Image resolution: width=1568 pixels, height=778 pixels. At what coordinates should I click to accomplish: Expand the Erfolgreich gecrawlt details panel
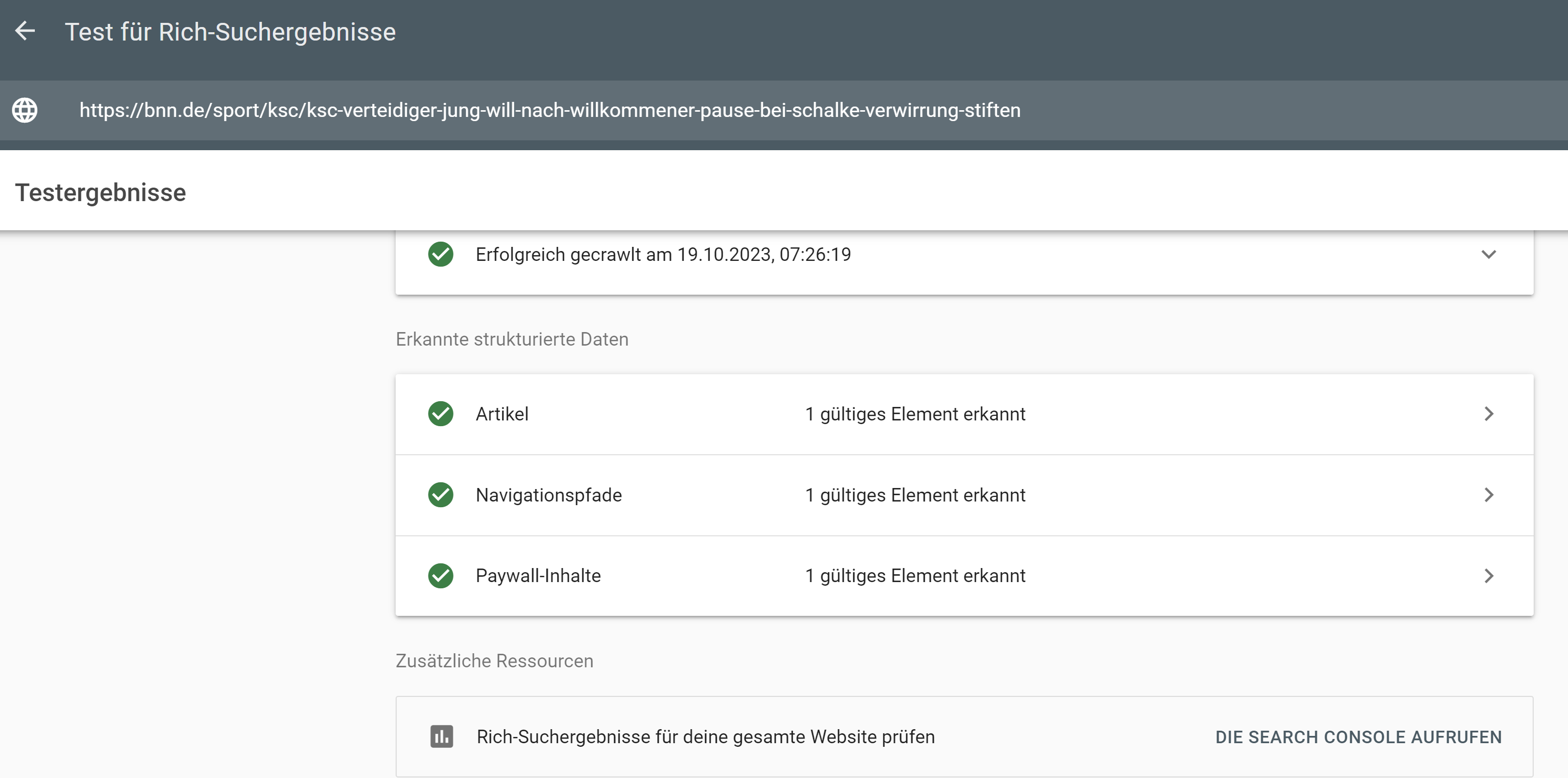[x=1489, y=255]
